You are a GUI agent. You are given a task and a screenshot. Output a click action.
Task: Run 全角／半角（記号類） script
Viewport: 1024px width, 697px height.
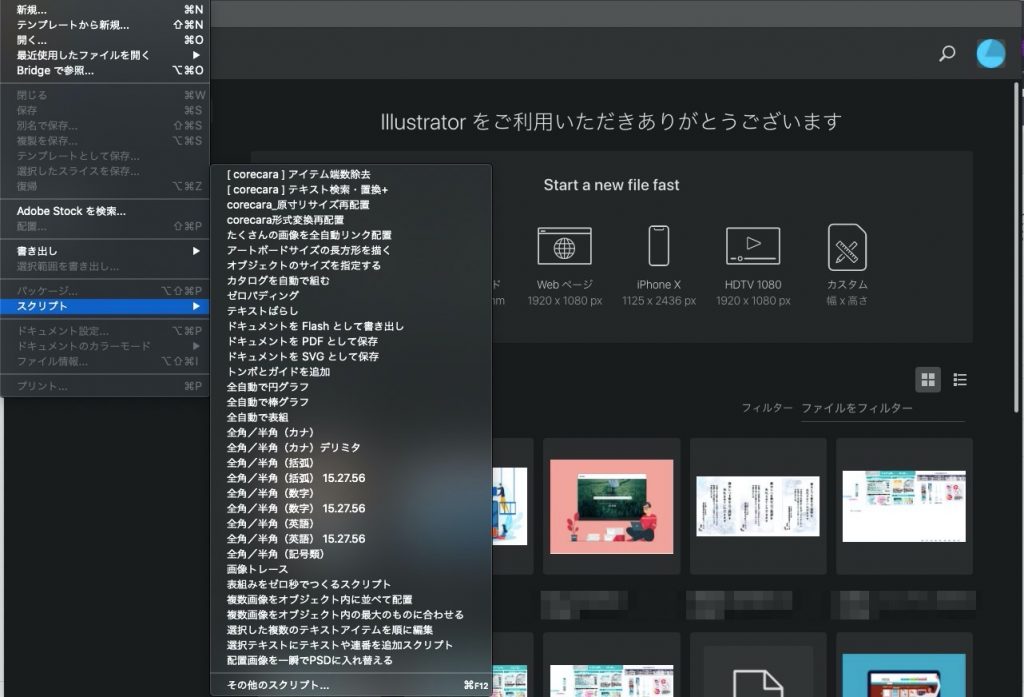point(351,554)
